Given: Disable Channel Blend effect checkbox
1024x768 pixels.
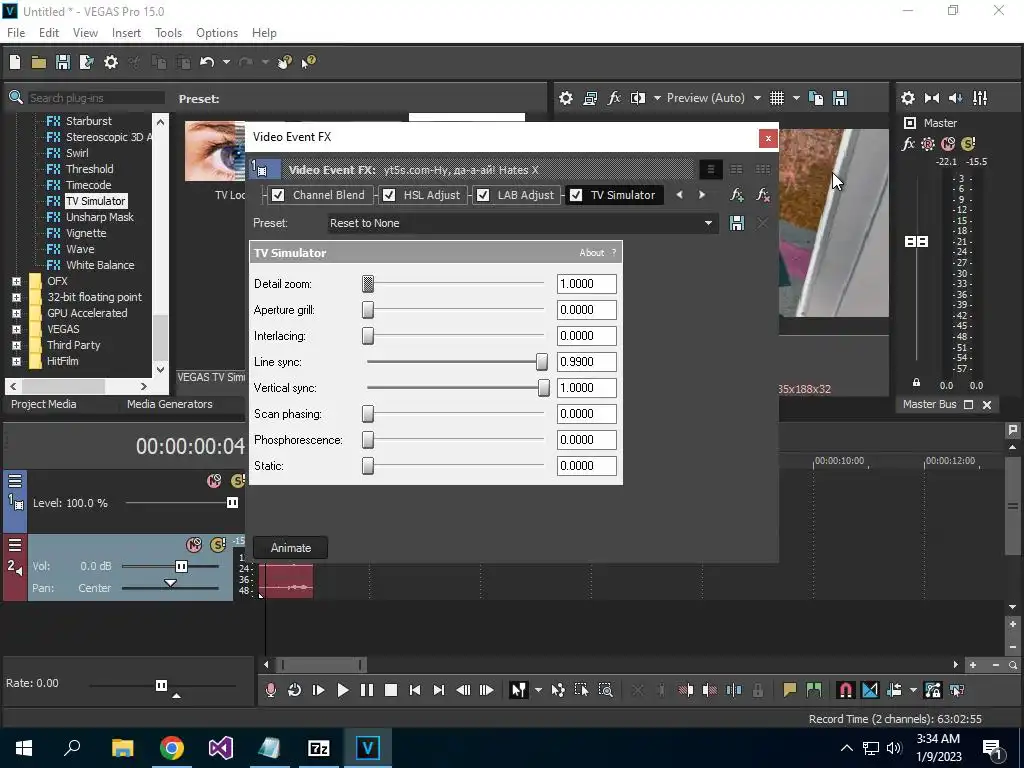Looking at the screenshot, I should 278,195.
